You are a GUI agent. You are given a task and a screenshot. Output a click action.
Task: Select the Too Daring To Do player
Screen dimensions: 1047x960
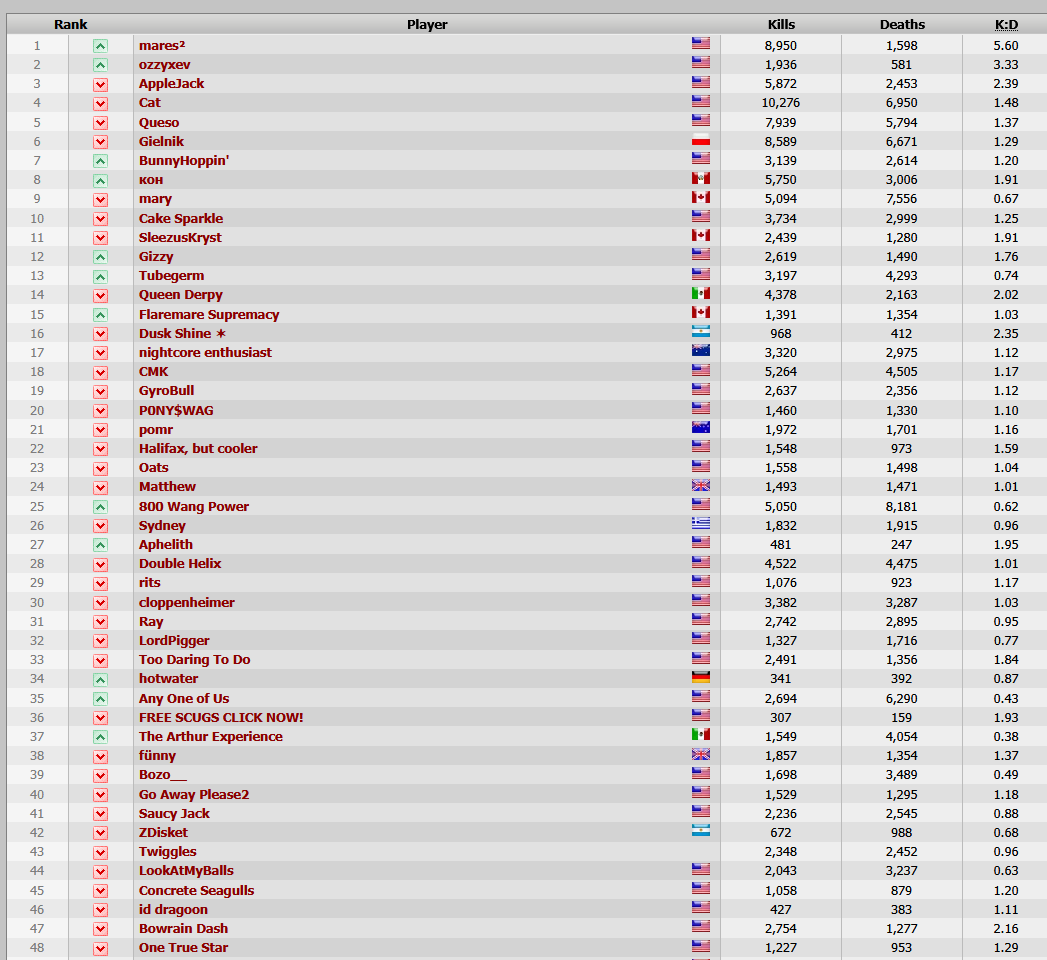coord(194,660)
